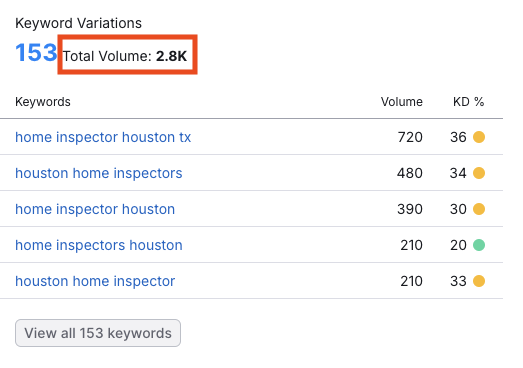Image resolution: width=523 pixels, height=368 pixels.
Task: Click KD value 33
Action: click(x=458, y=281)
